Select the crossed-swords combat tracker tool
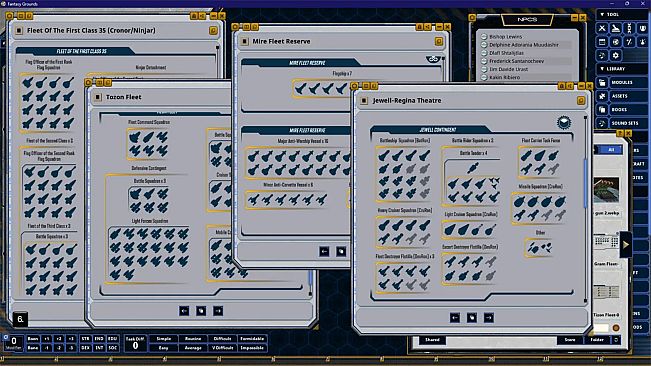 click(x=602, y=28)
